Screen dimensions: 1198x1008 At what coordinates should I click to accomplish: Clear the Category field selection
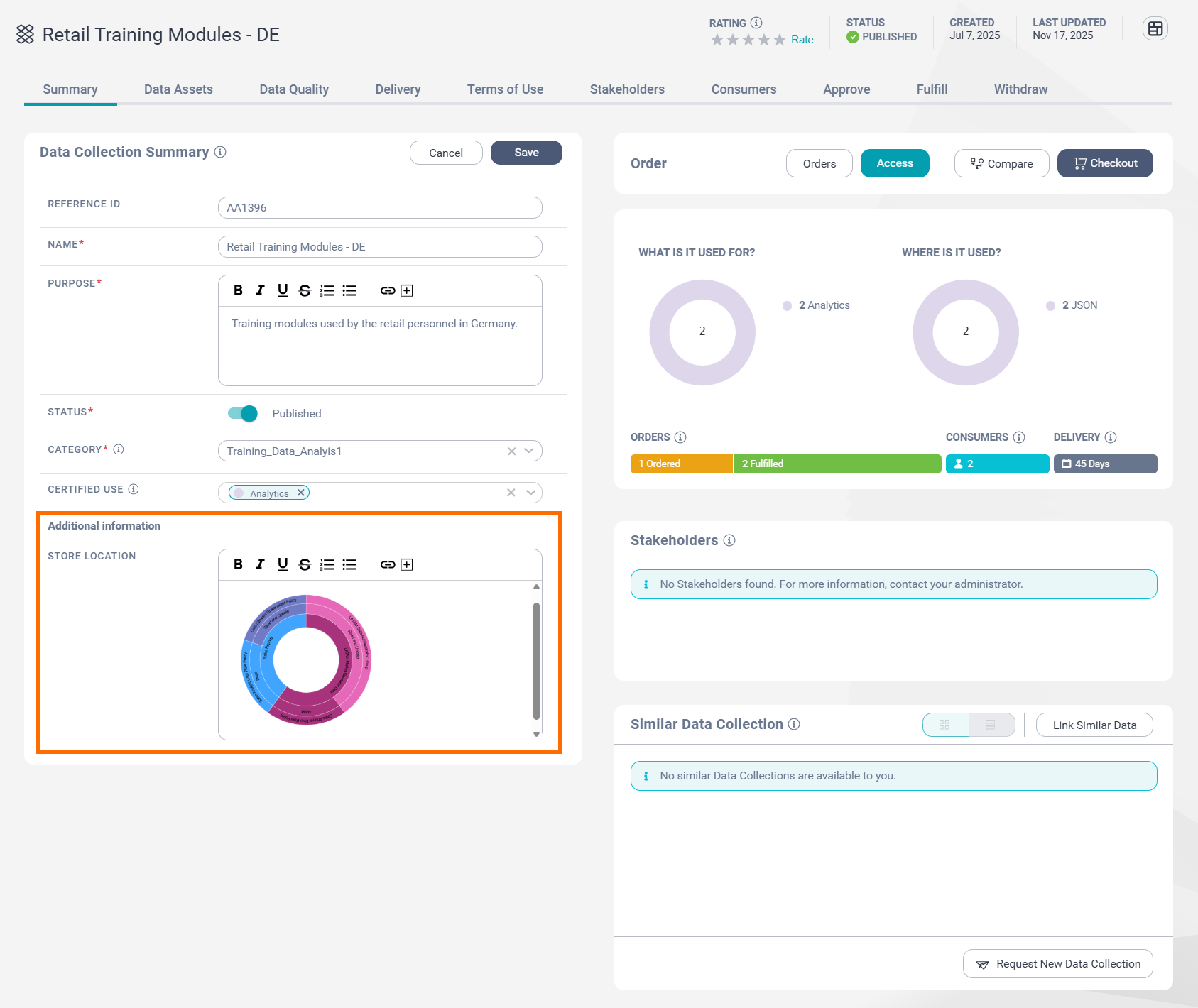point(511,451)
